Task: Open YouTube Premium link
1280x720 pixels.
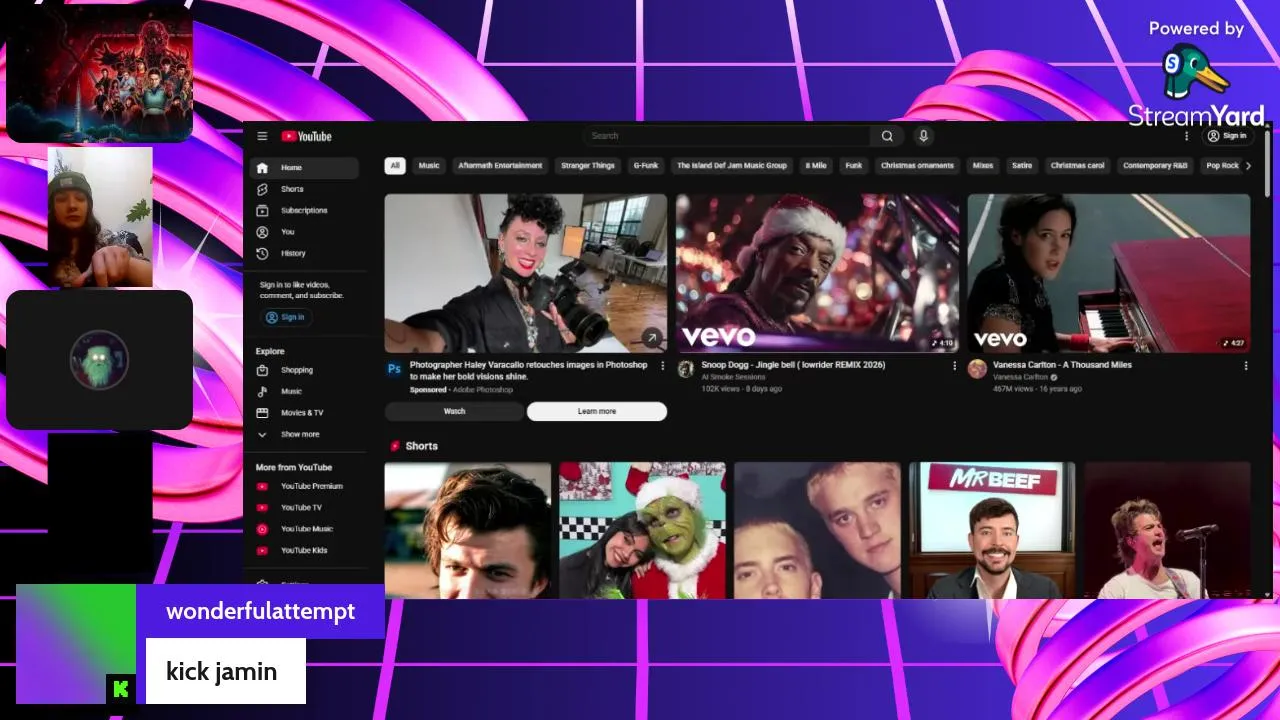Action: tap(304, 486)
